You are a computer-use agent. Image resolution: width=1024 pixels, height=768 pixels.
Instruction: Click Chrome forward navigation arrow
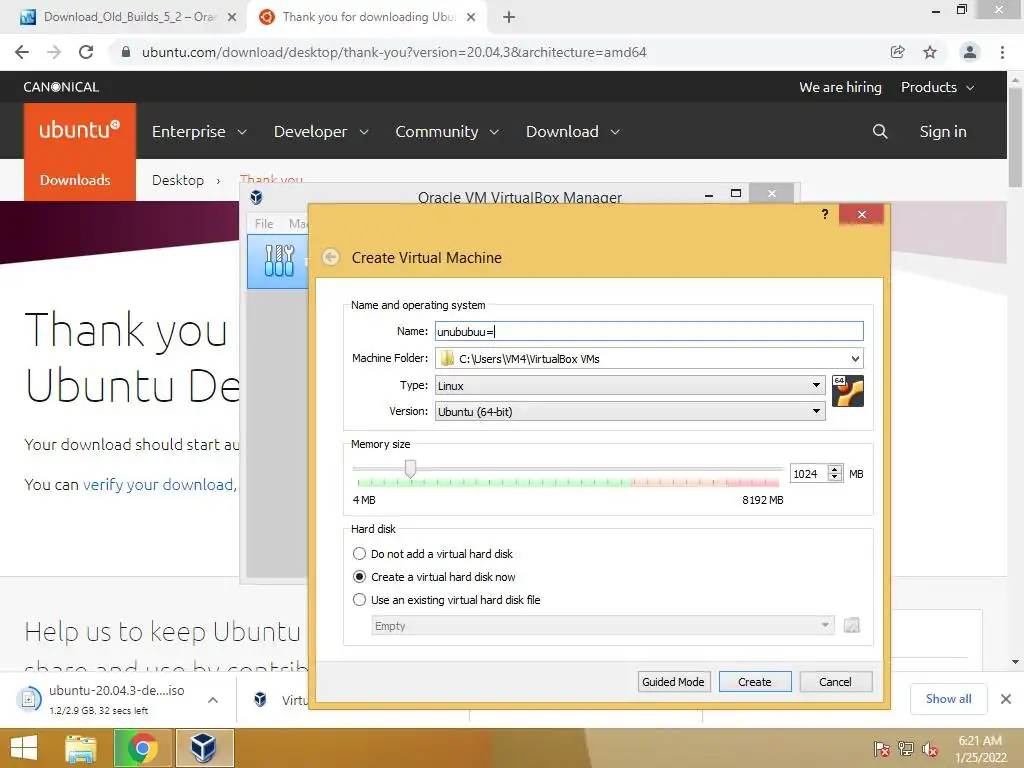(x=54, y=52)
